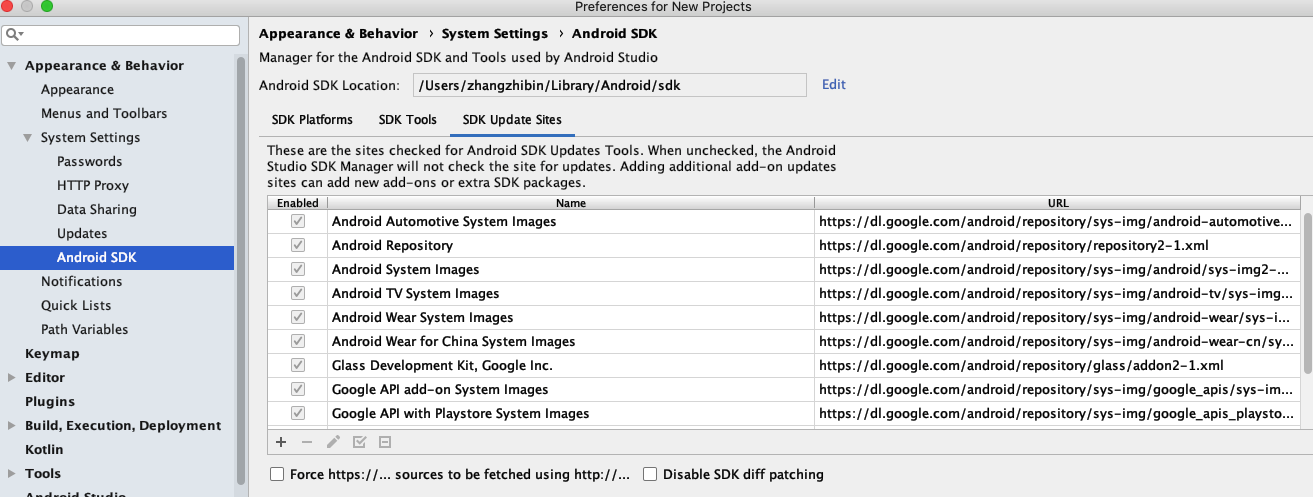Switch to the SDK Platforms tab
The width and height of the screenshot is (1313, 497).
tap(312, 120)
